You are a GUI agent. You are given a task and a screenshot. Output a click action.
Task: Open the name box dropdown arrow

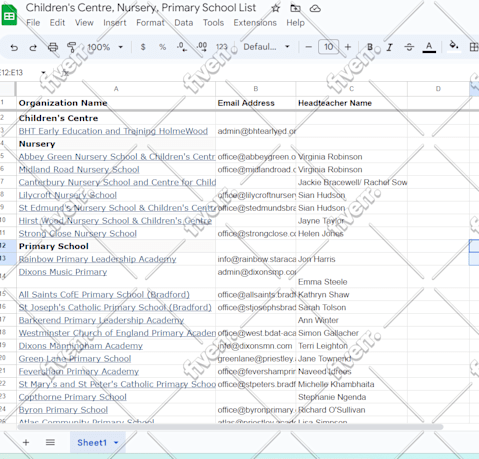tap(43, 73)
